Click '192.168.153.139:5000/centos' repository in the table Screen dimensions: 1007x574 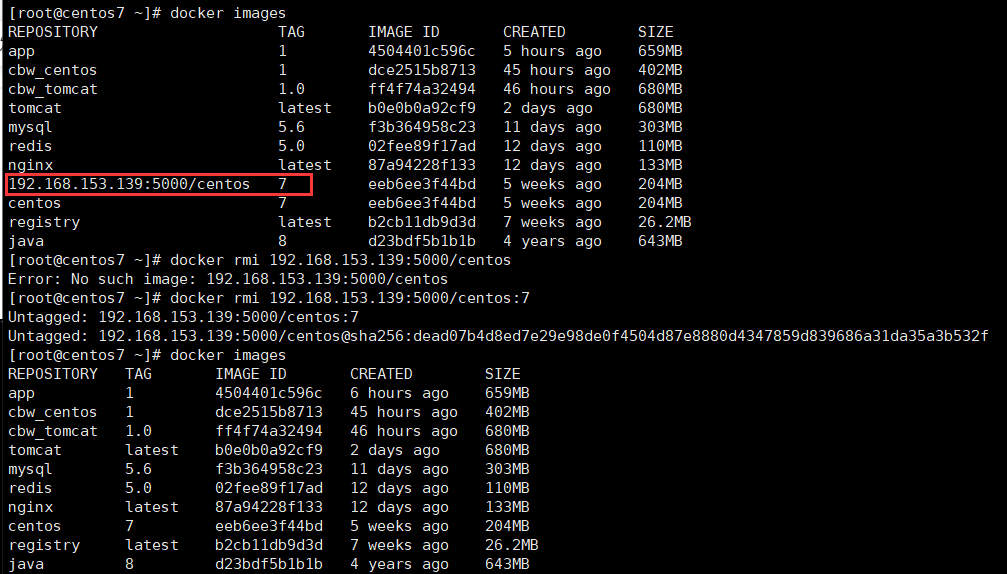coord(129,184)
